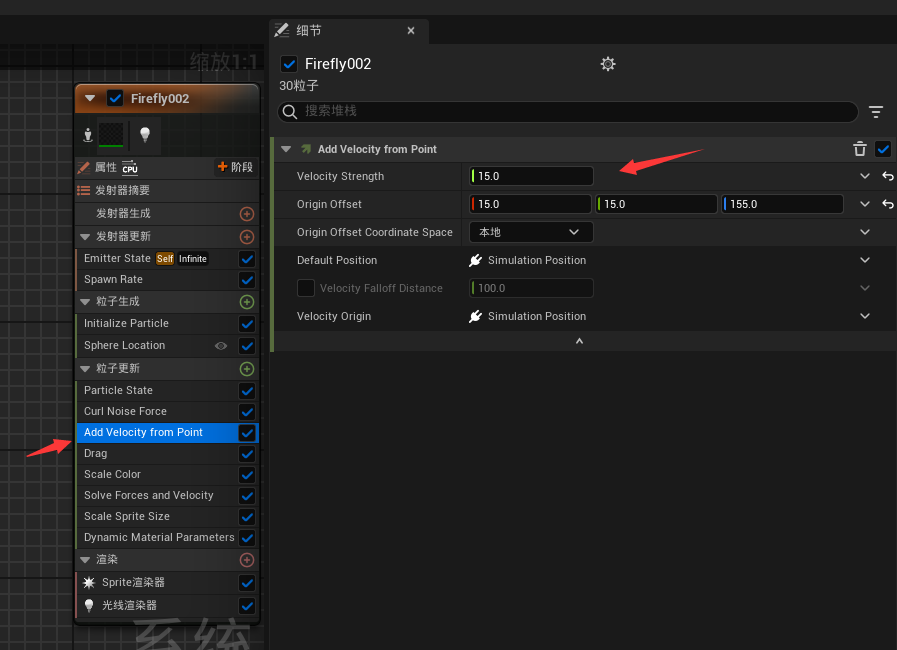Open 属性 emitter properties
Image resolution: width=897 pixels, height=650 pixels.
click(x=106, y=168)
